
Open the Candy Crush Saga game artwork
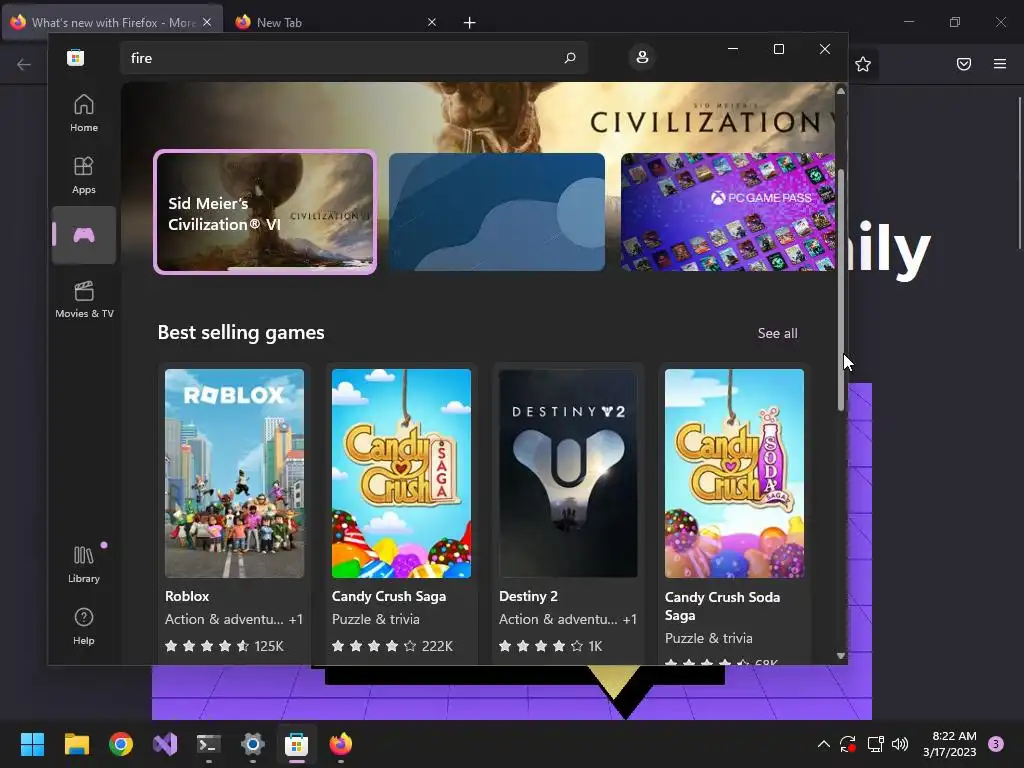[x=401, y=473]
